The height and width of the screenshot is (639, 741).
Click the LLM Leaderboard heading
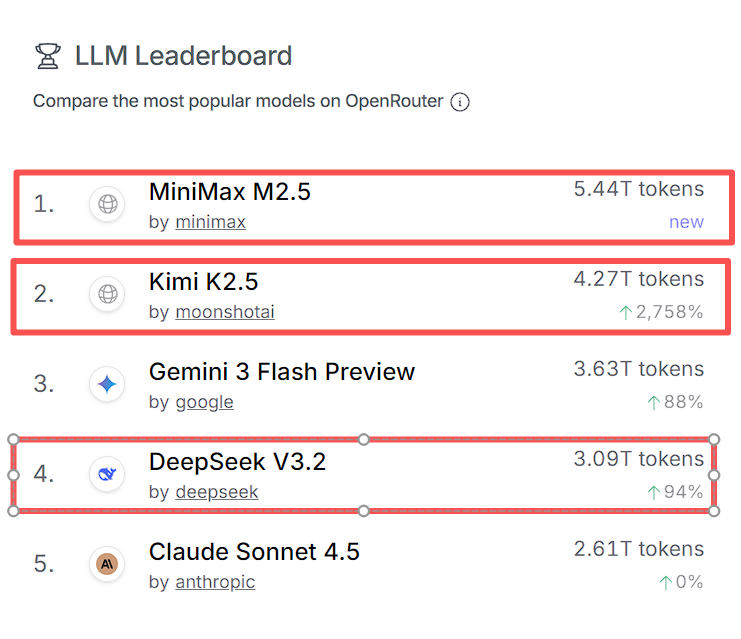(184, 56)
